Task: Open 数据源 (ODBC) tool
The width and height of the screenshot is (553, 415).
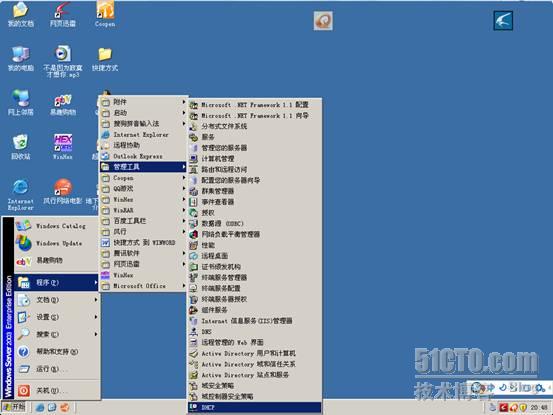Action: [255, 224]
